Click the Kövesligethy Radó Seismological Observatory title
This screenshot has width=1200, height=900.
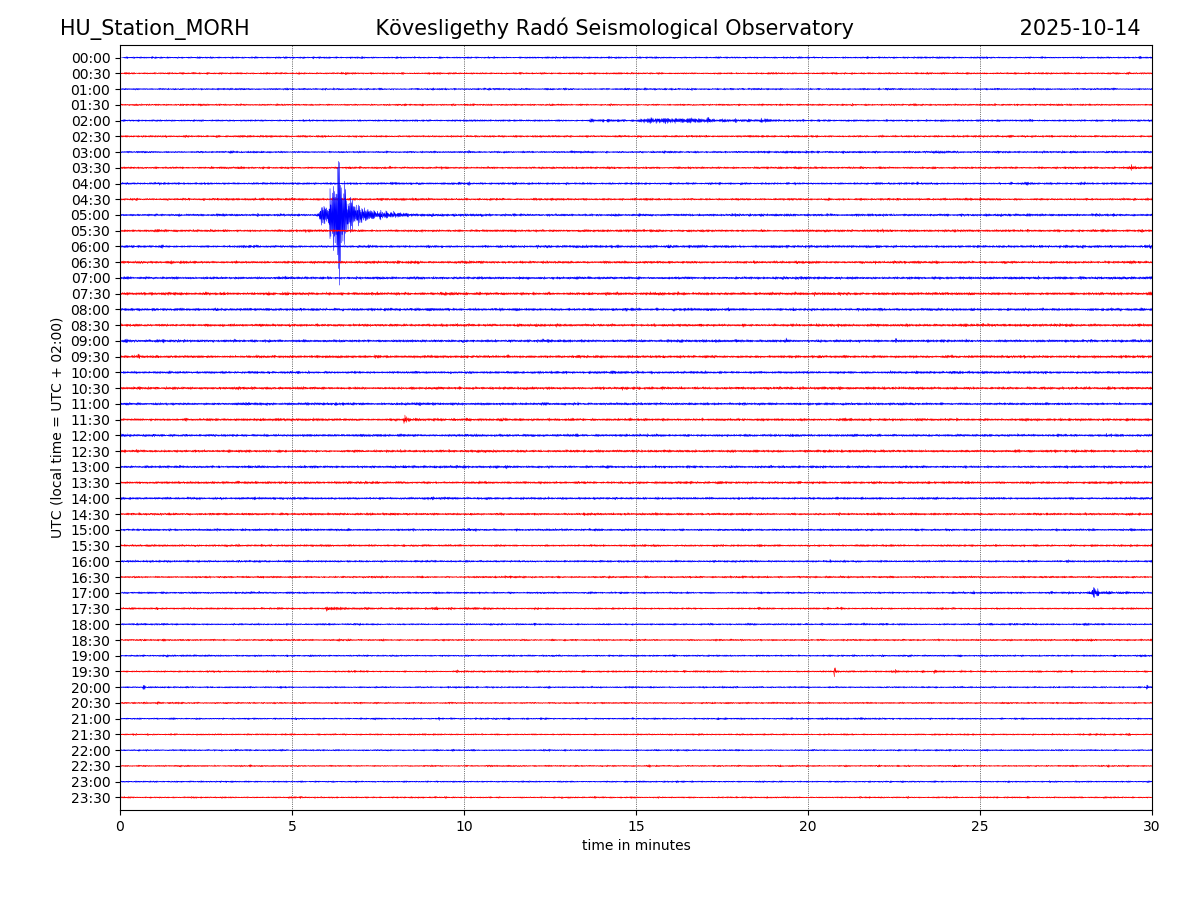614,28
